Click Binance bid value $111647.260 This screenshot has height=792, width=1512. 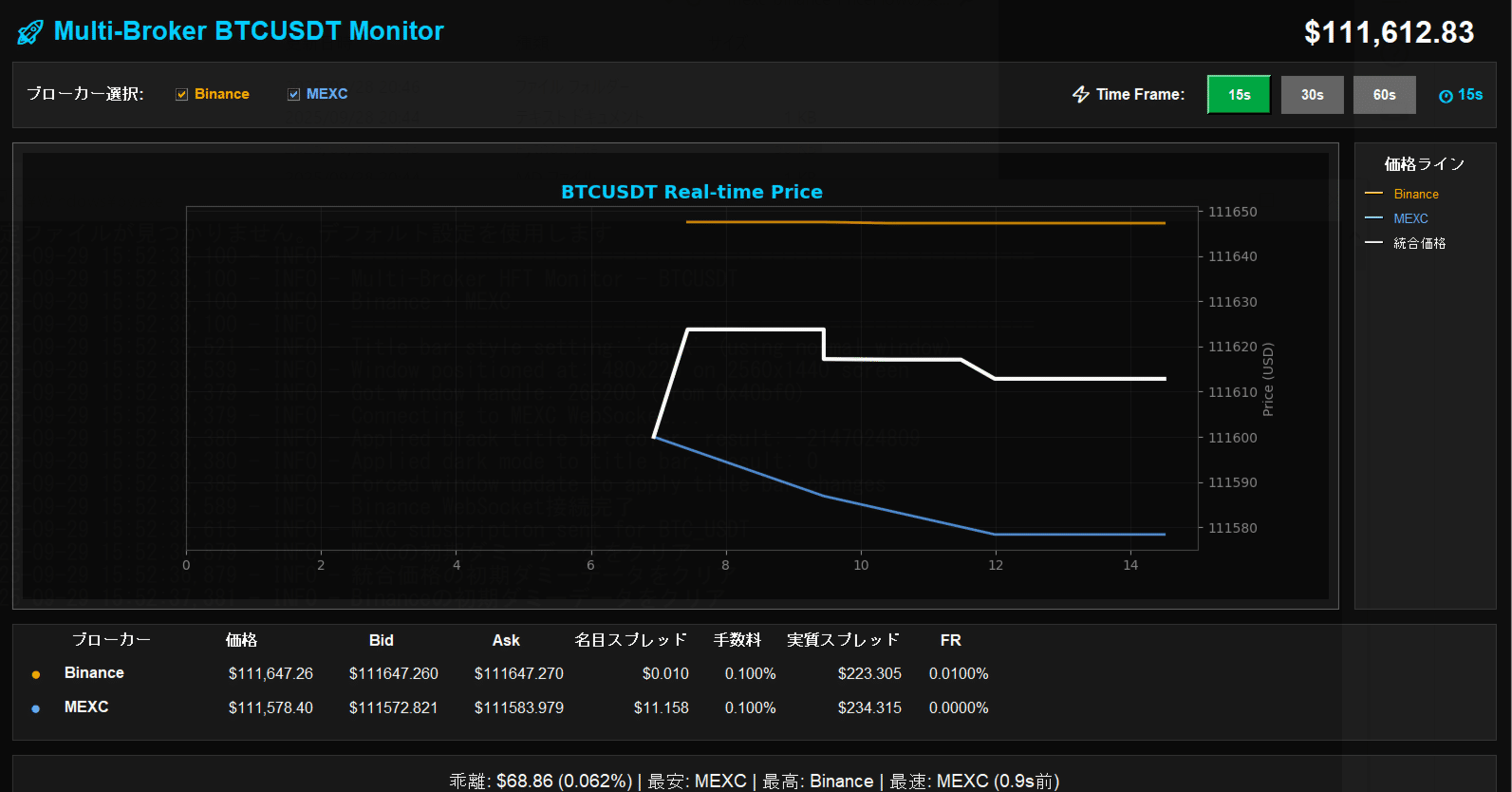tap(394, 673)
